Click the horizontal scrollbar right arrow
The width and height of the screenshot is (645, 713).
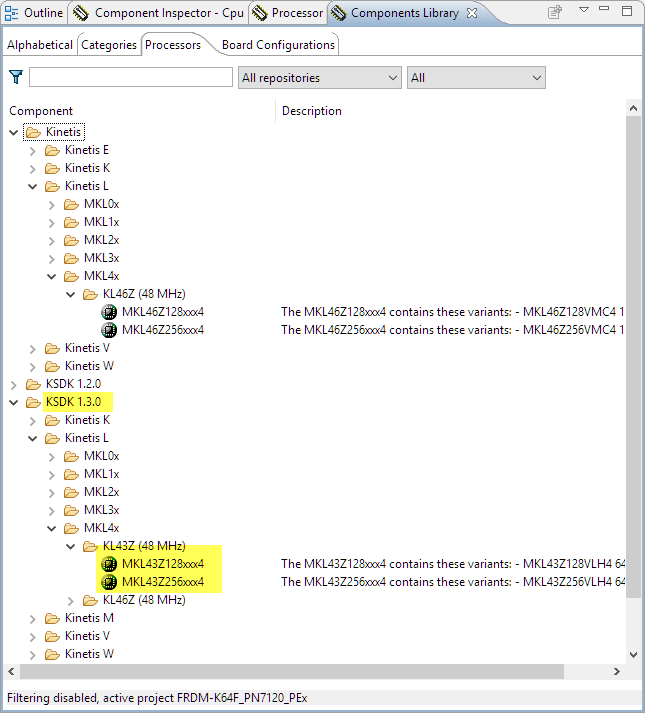click(617, 672)
